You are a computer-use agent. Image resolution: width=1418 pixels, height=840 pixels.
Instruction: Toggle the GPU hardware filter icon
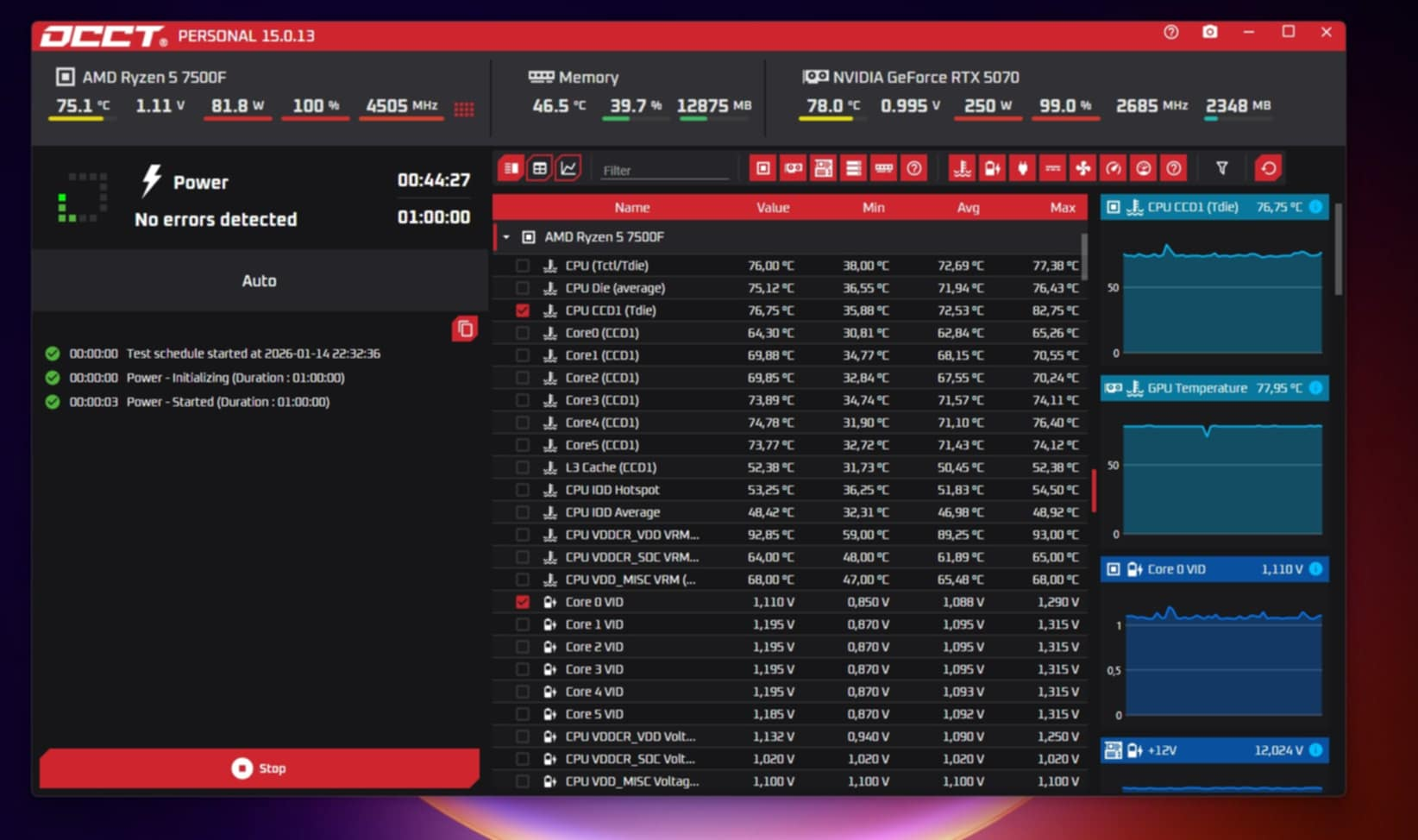pyautogui.click(x=794, y=168)
